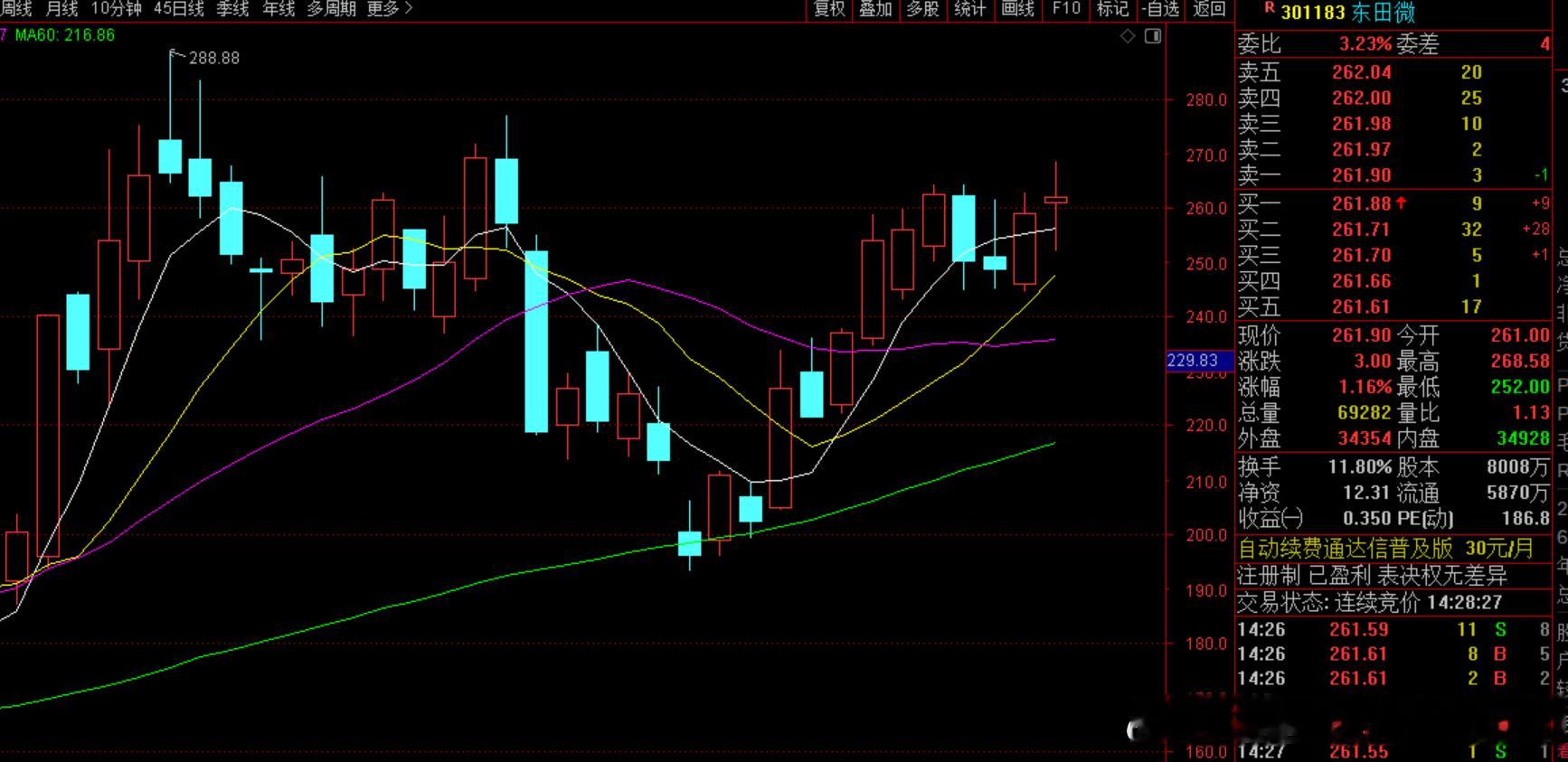
Task: Click the 委比 3.23% value
Action: (1365, 44)
